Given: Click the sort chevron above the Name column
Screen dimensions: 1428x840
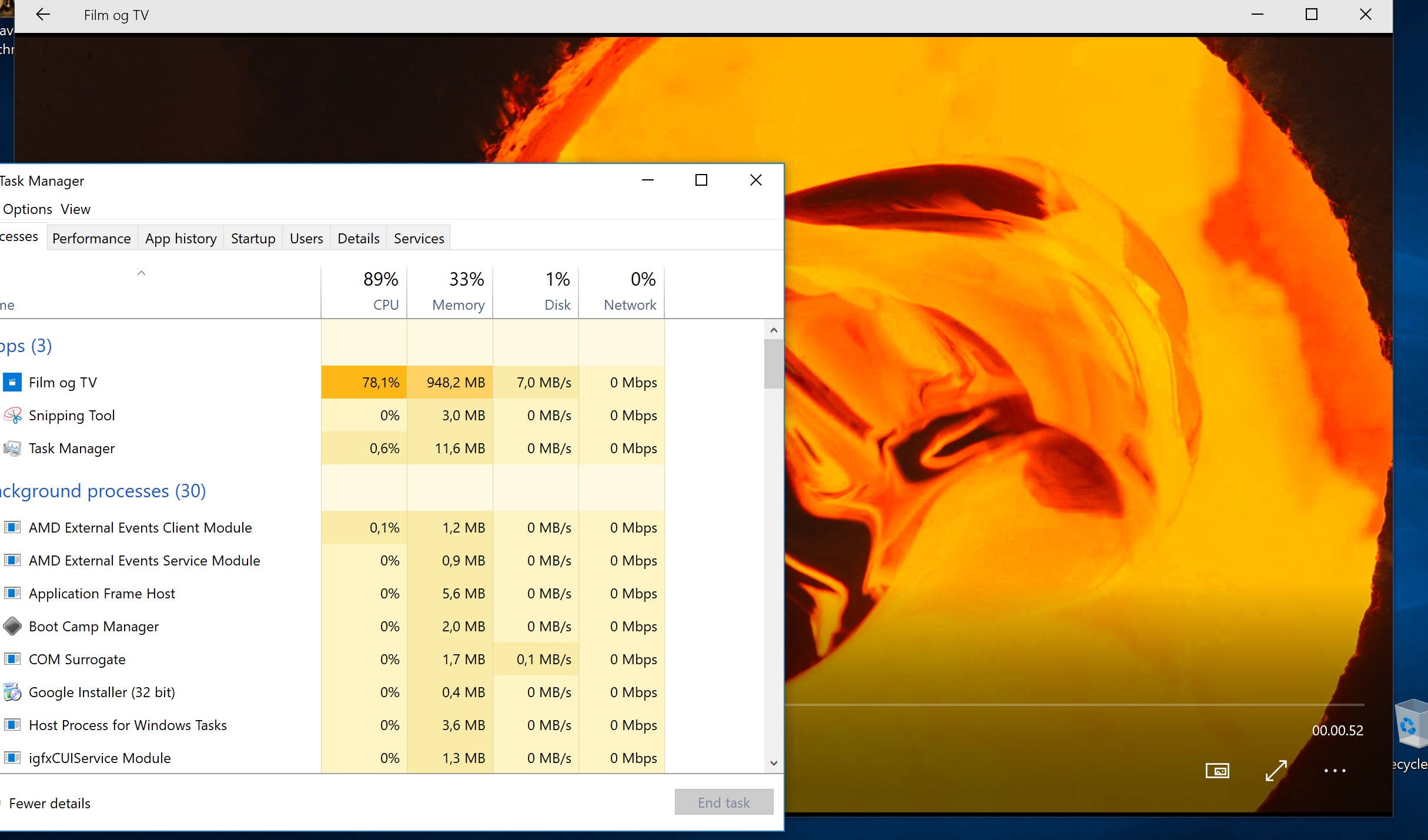Looking at the screenshot, I should (141, 273).
